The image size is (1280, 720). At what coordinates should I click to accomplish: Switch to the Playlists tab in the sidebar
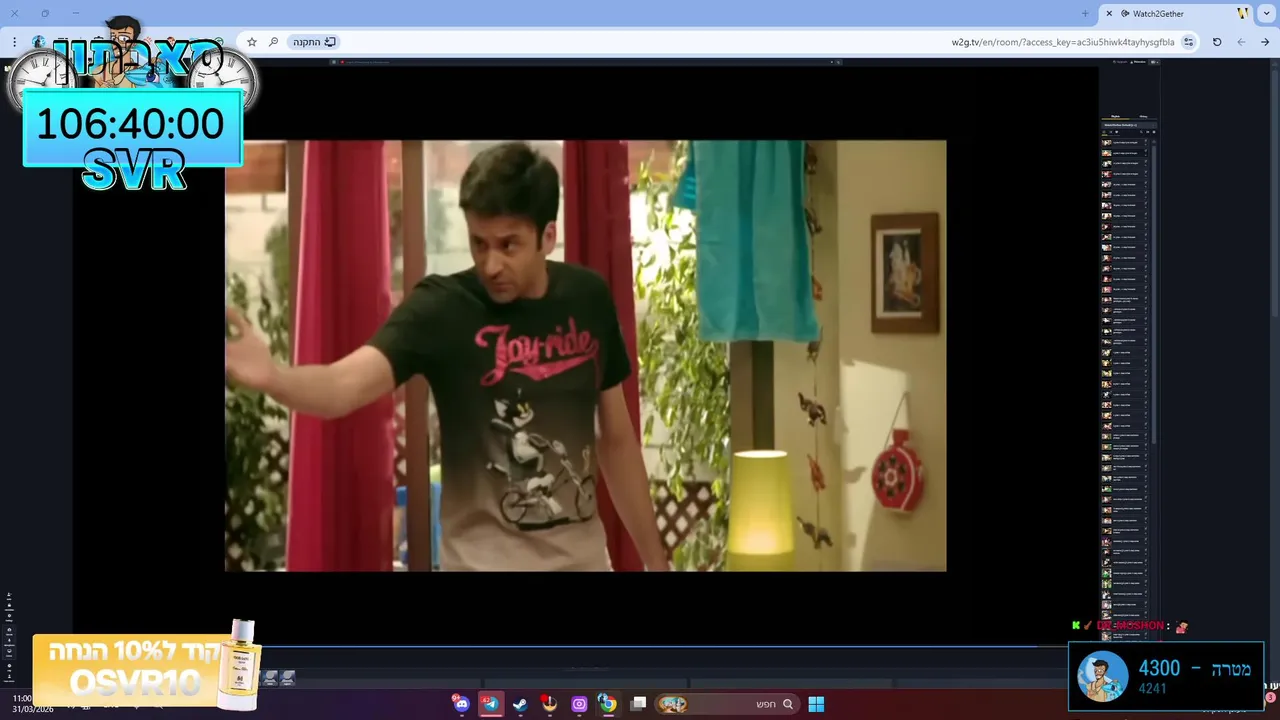pyautogui.click(x=1115, y=116)
